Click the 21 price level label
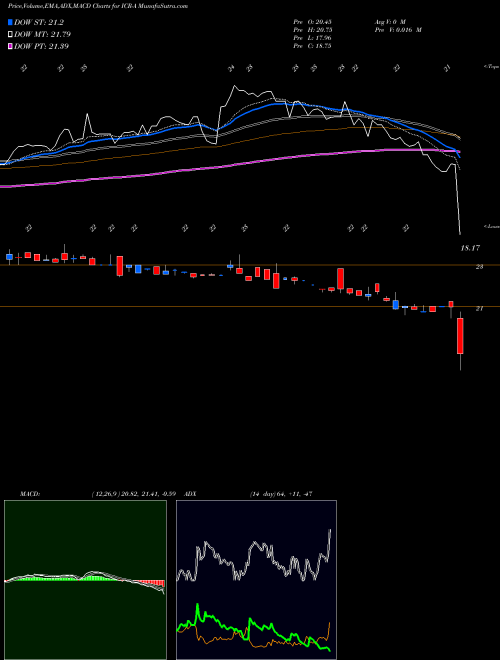 coord(479,309)
